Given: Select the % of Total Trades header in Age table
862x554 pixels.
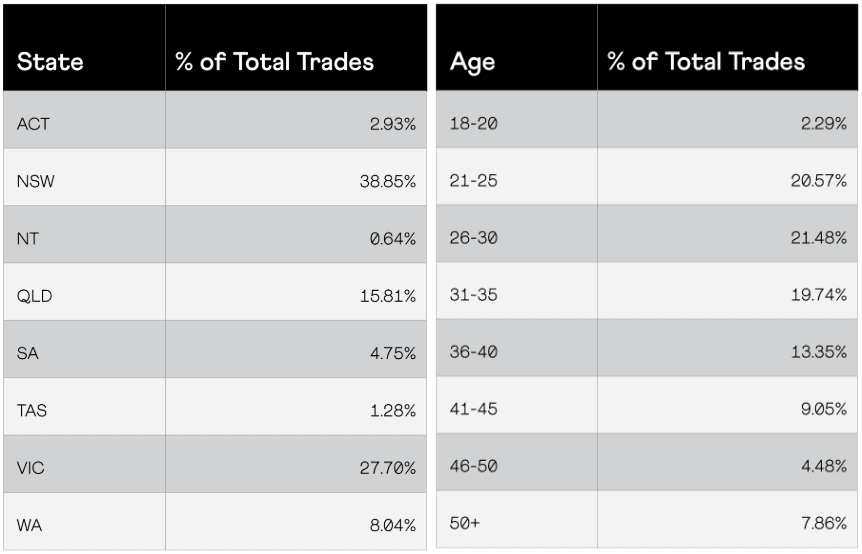Looking at the screenshot, I should coord(706,62).
